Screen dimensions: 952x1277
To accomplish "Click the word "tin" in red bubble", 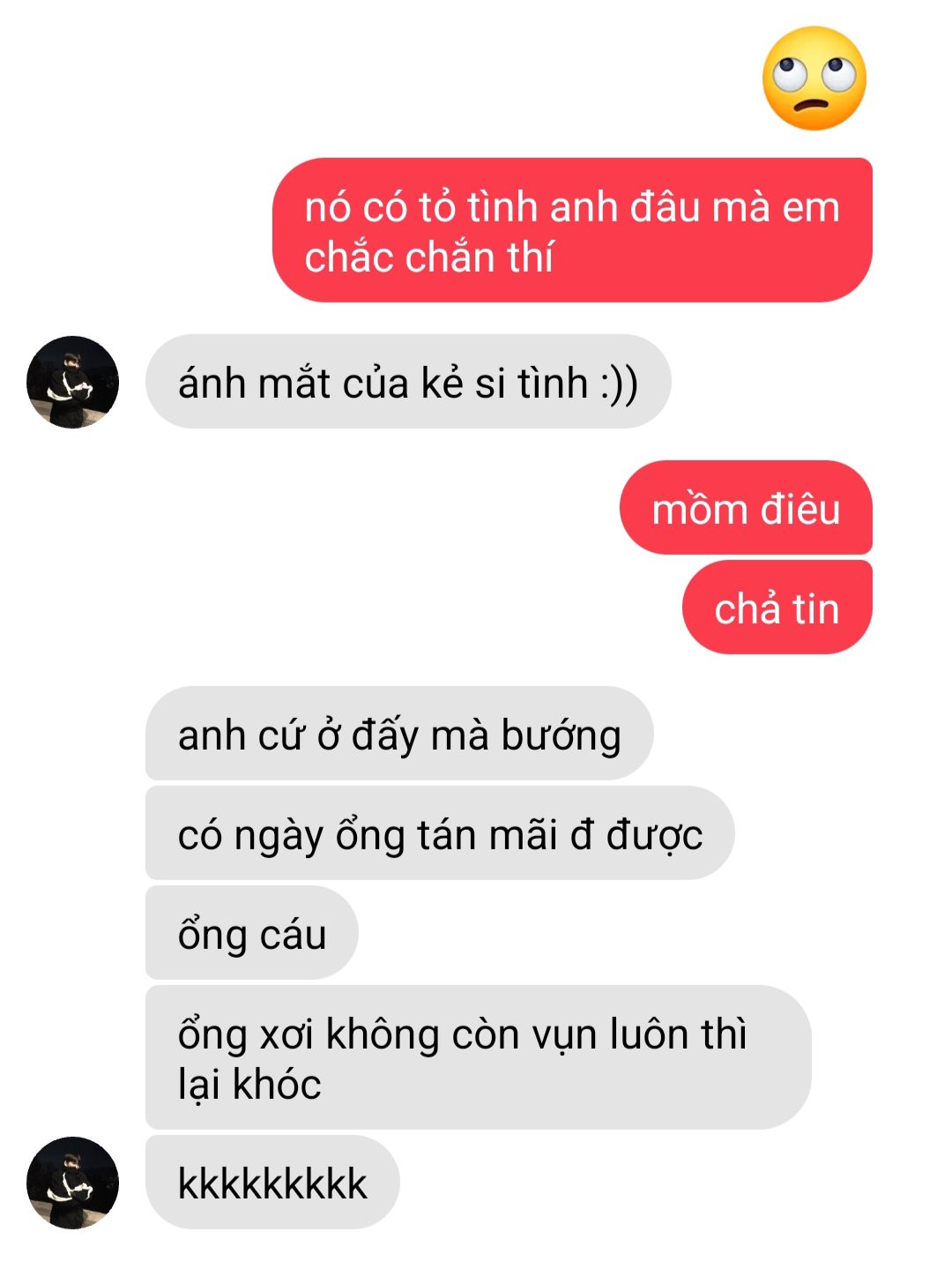I will [x=815, y=609].
